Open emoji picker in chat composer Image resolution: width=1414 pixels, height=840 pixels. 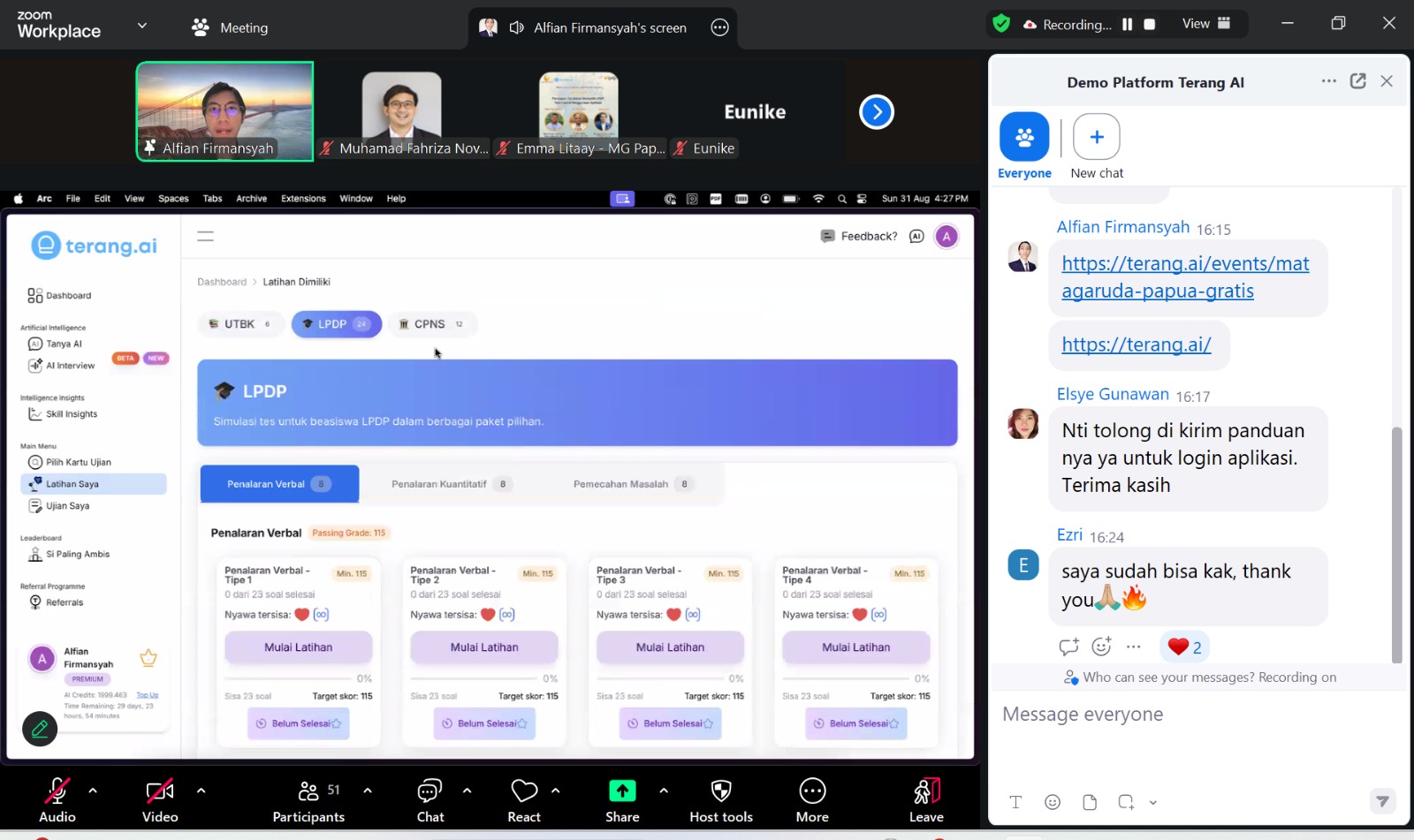click(x=1053, y=802)
